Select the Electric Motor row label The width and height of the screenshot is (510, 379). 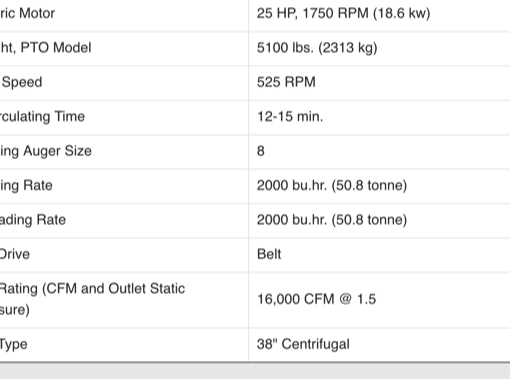click(x=27, y=14)
